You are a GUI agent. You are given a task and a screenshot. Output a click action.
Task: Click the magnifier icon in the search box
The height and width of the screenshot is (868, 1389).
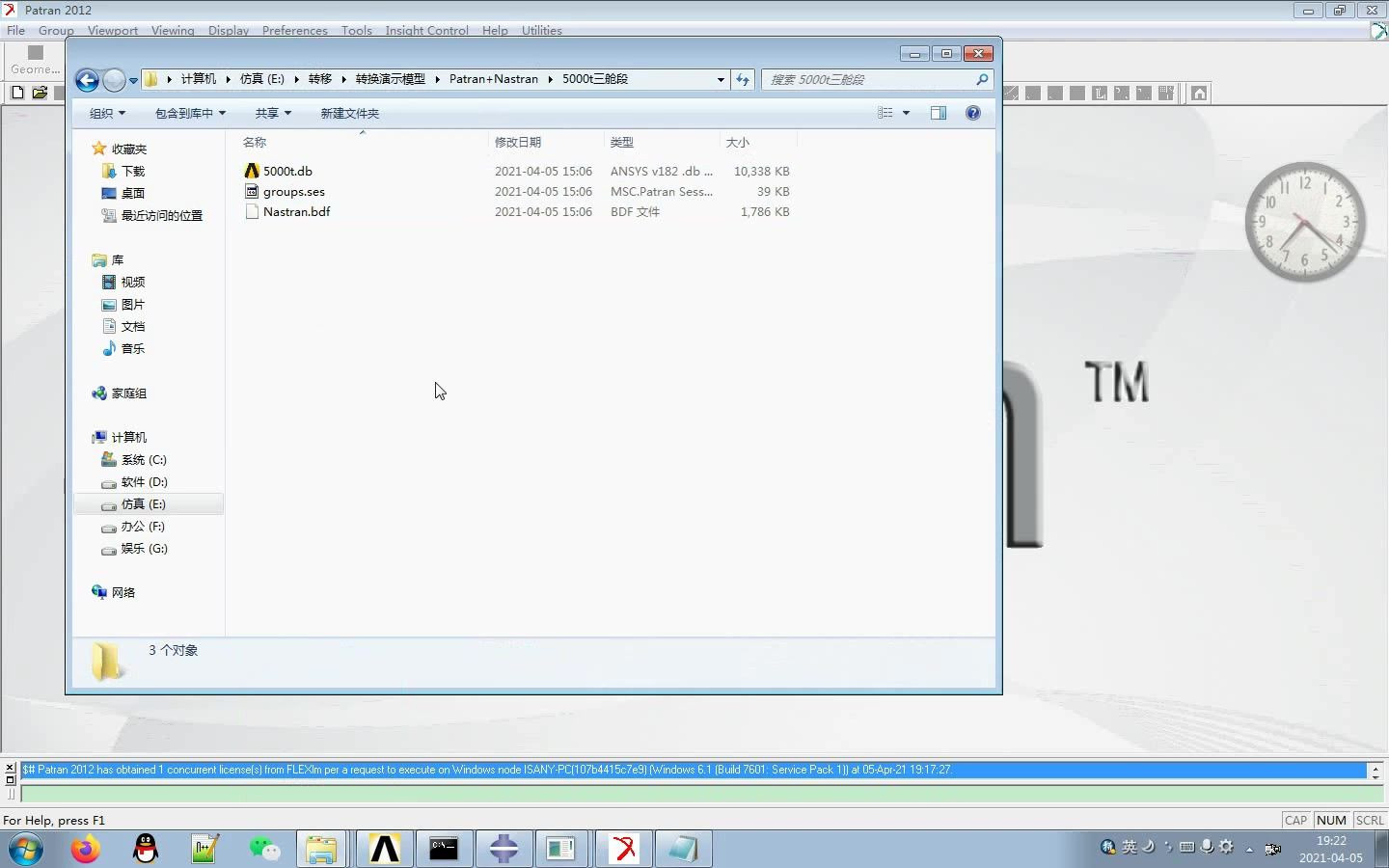point(982,79)
